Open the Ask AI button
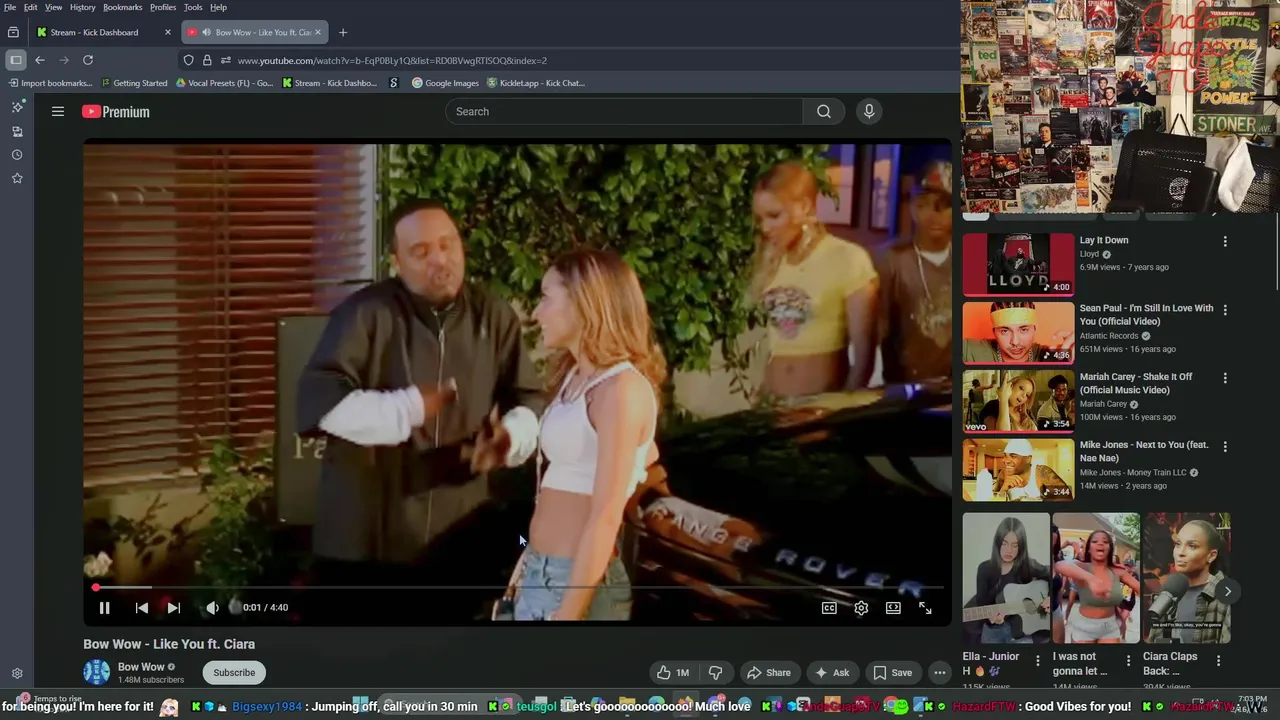1280x720 pixels. click(x=832, y=673)
